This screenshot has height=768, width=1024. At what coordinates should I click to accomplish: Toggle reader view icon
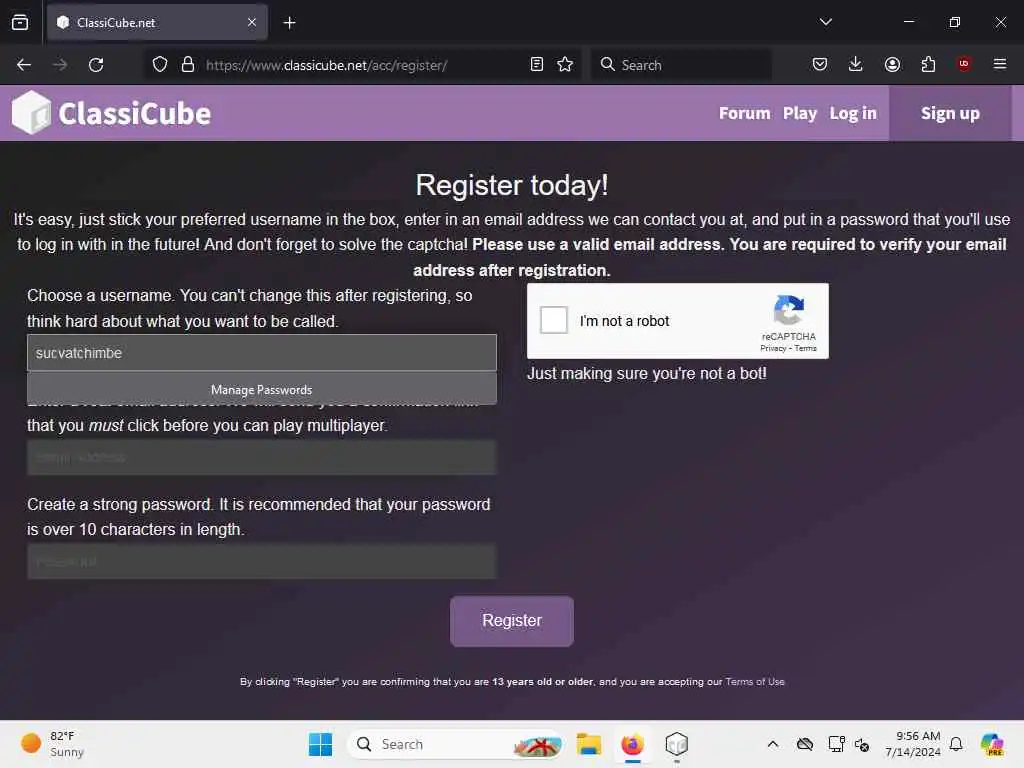tap(537, 64)
